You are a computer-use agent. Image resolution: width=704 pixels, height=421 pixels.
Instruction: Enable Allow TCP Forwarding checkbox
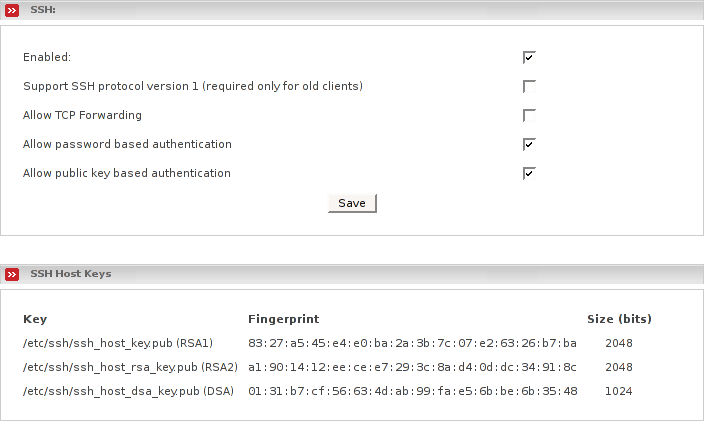coord(529,115)
